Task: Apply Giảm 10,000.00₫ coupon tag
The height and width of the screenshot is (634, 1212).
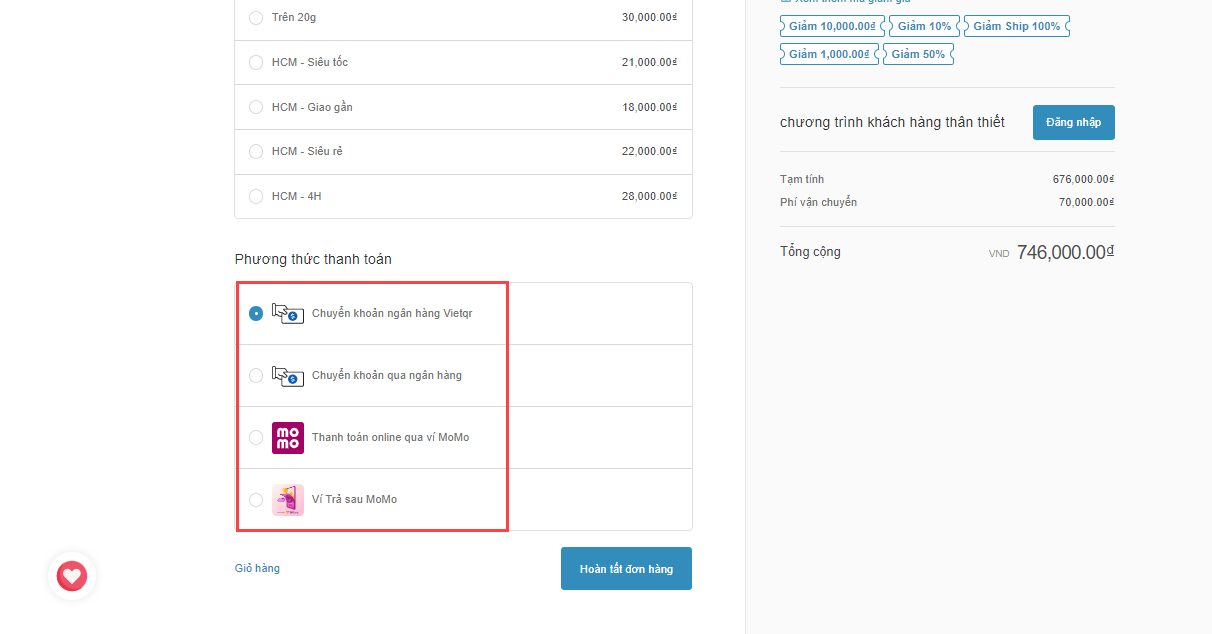Action: coord(832,26)
